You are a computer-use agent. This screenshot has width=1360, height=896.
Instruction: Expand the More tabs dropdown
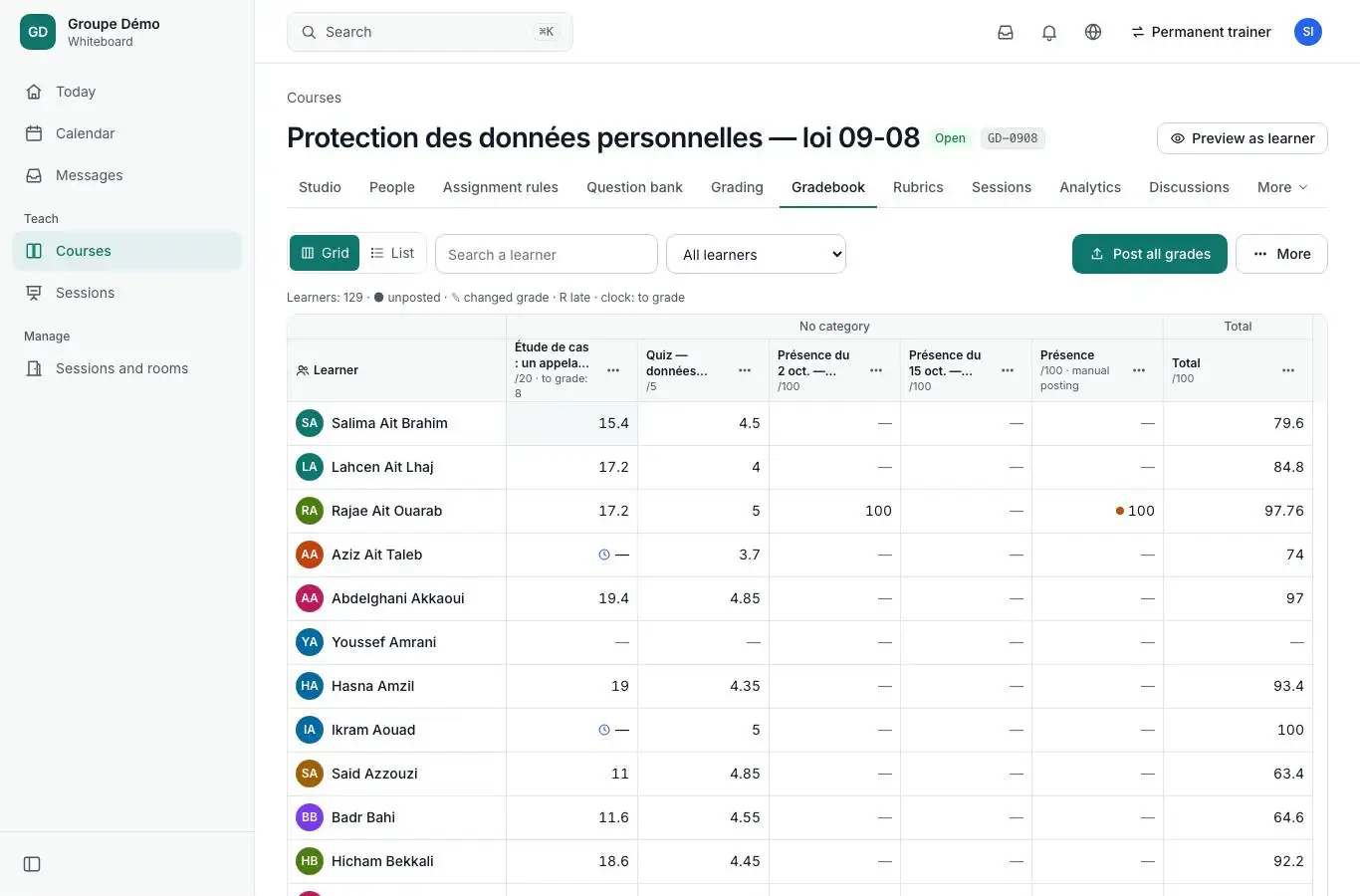click(x=1282, y=187)
